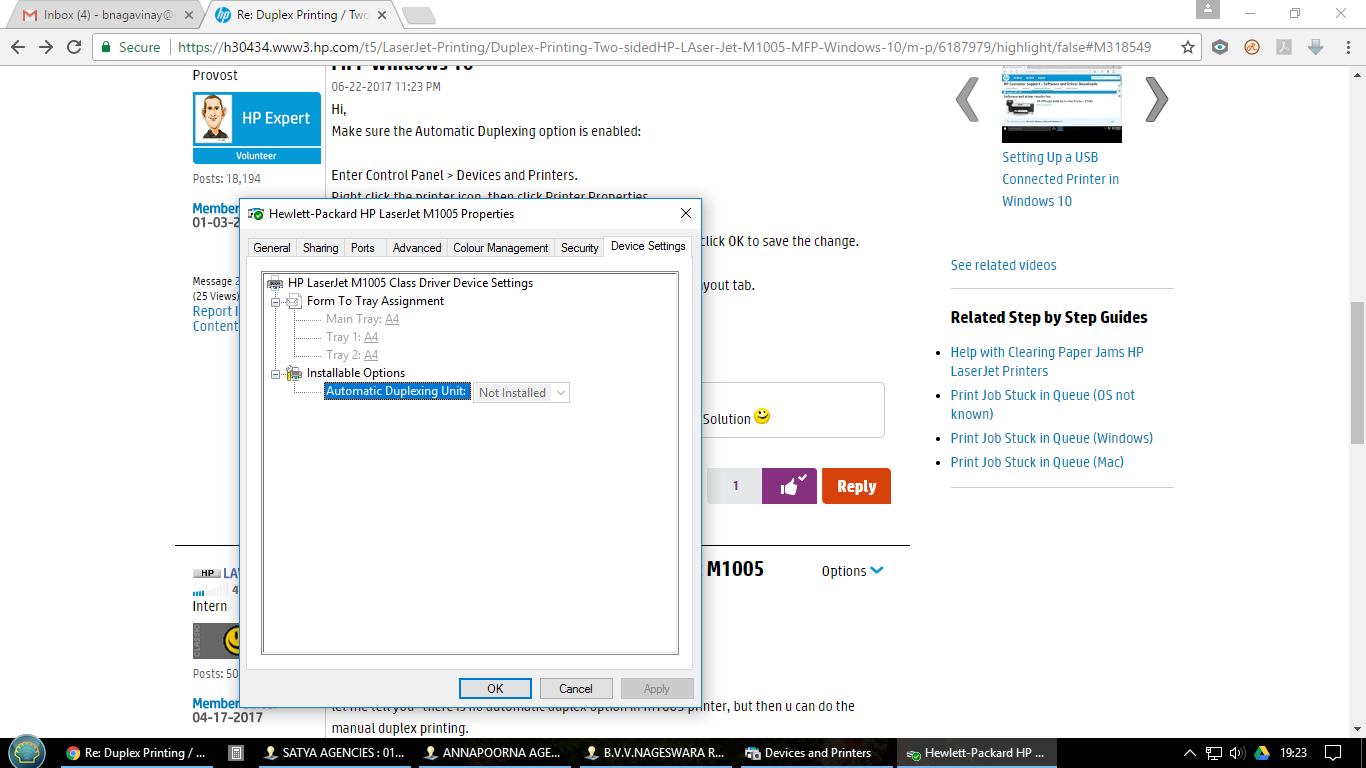Open the Options dropdown on the forum post
This screenshot has height=768, width=1366.
tap(852, 571)
